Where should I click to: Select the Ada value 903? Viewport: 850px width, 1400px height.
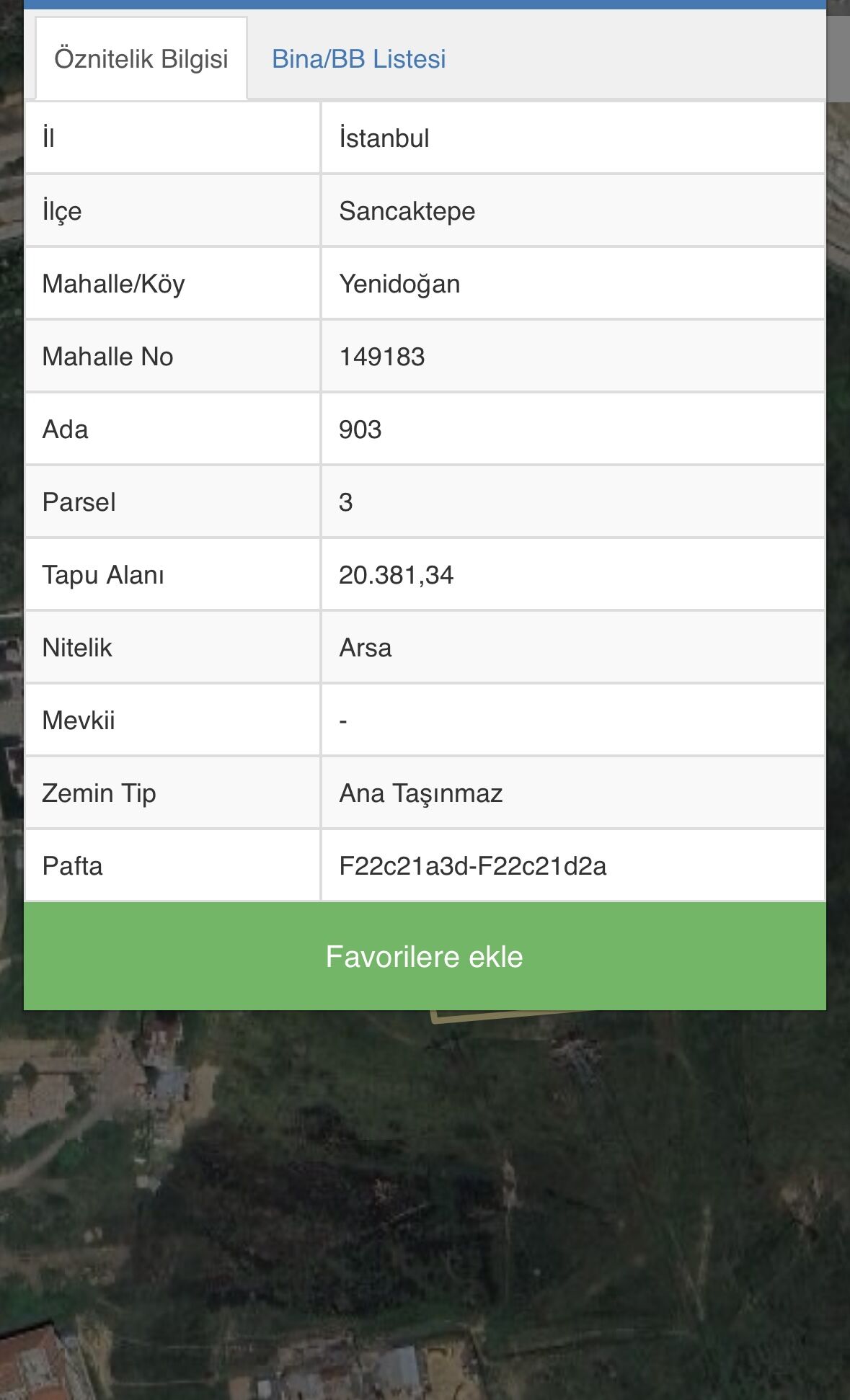tap(360, 429)
